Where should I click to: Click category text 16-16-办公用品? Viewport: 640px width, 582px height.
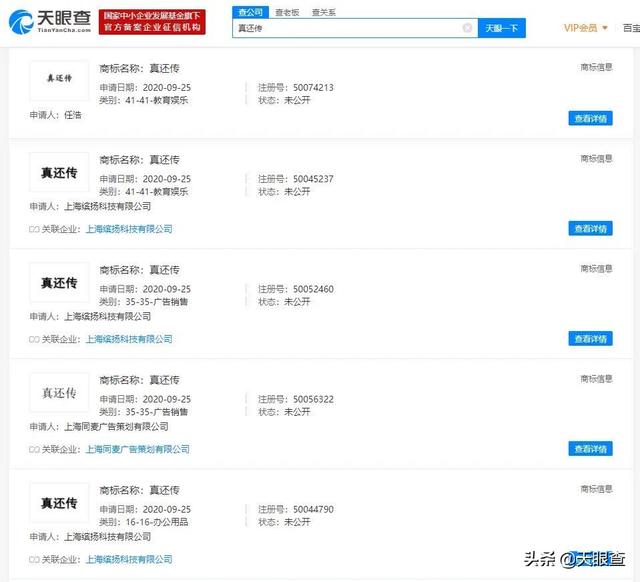tap(157, 522)
